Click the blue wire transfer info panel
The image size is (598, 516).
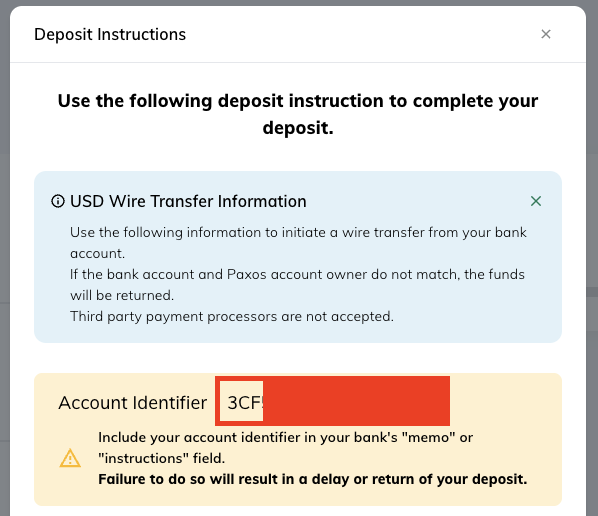298,257
